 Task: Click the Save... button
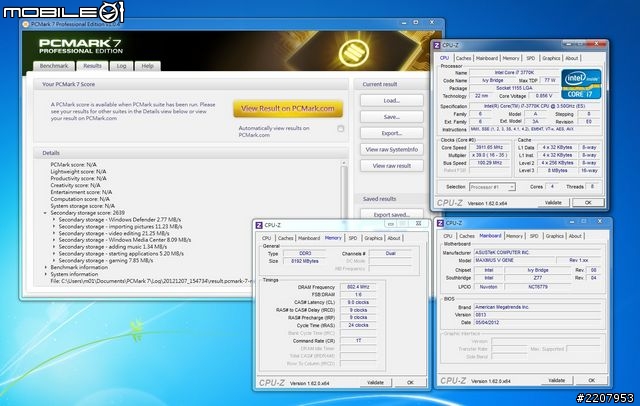pos(391,117)
